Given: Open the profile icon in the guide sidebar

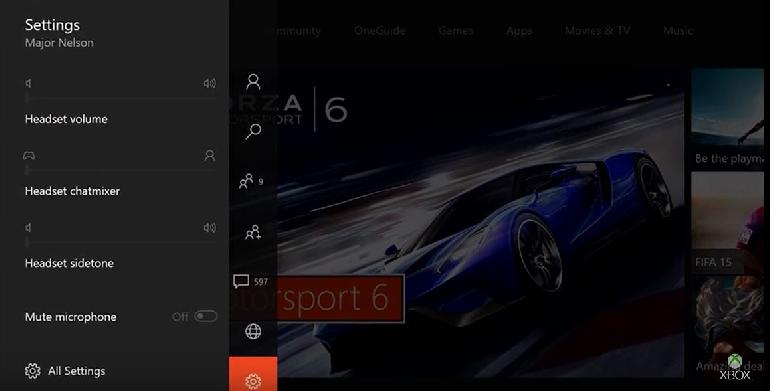Looking at the screenshot, I should (253, 82).
